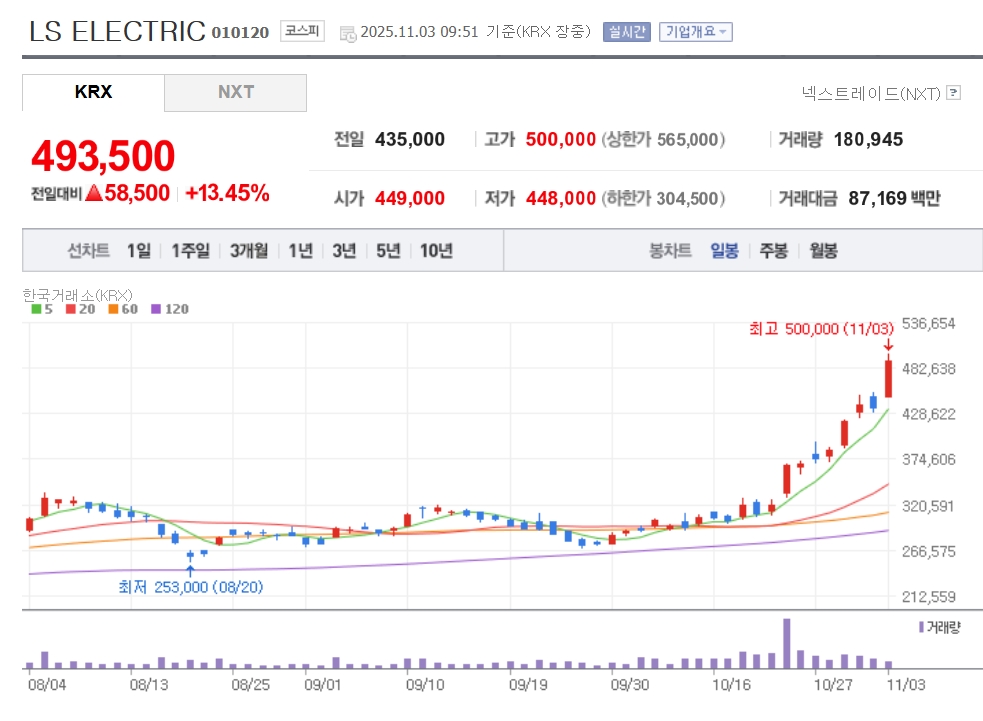The height and width of the screenshot is (721, 983).
Task: Click the LS ELECTRIC stock name heading
Action: [x=117, y=31]
